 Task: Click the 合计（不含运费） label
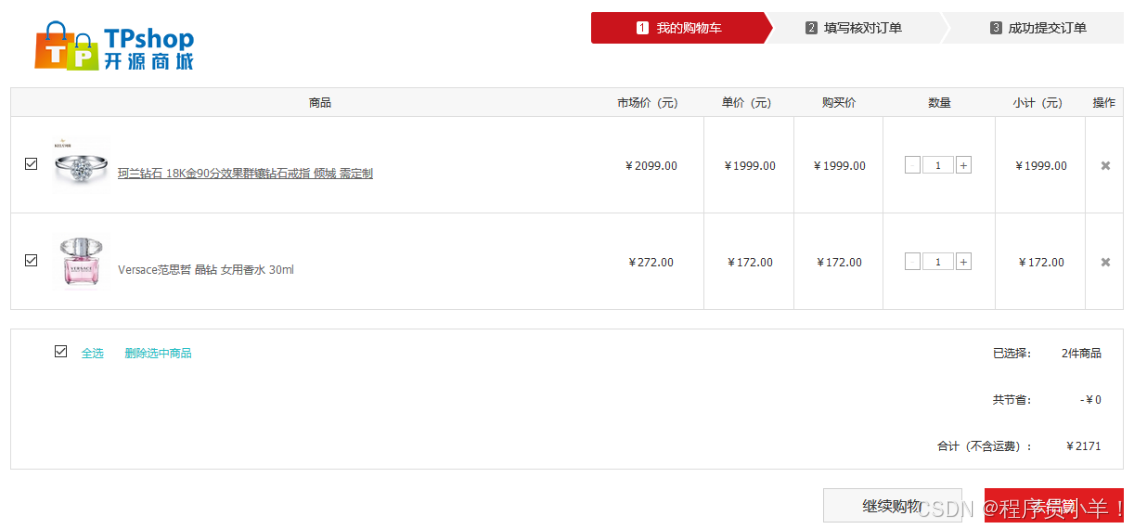(984, 446)
